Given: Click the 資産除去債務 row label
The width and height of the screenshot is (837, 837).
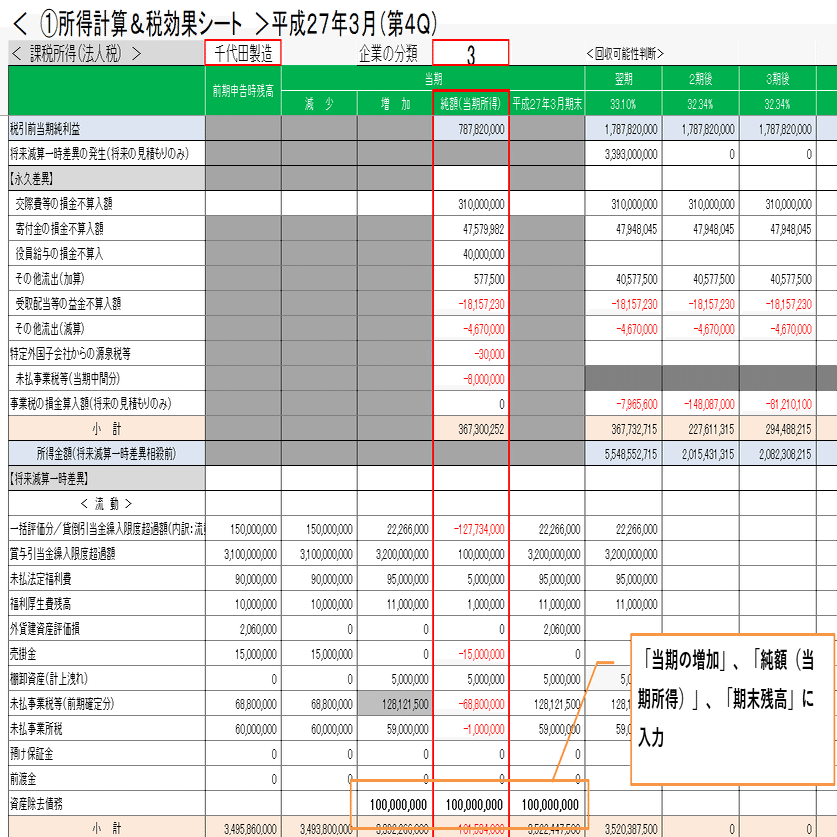Looking at the screenshot, I should [107, 804].
